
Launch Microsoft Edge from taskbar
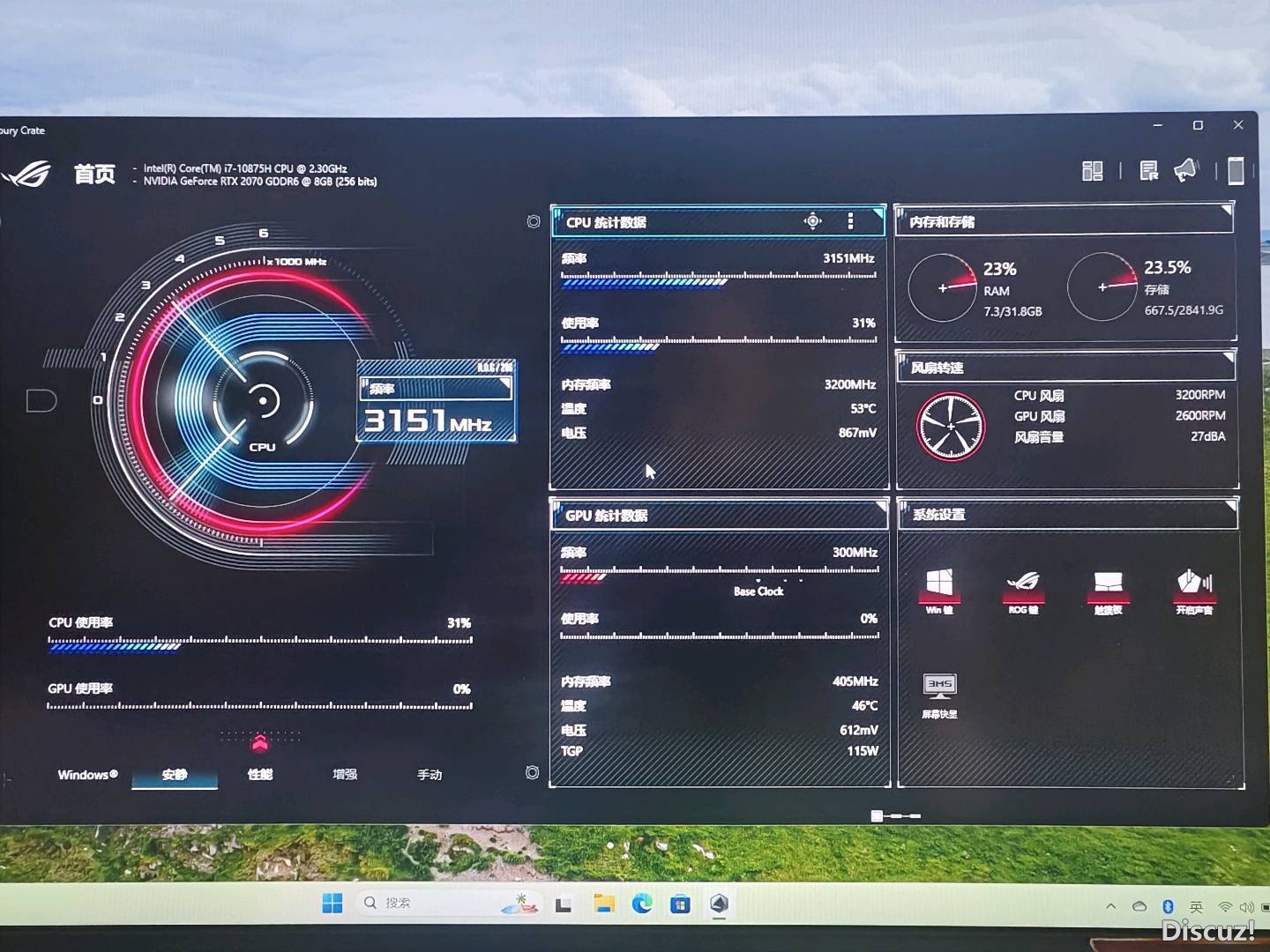[x=642, y=904]
